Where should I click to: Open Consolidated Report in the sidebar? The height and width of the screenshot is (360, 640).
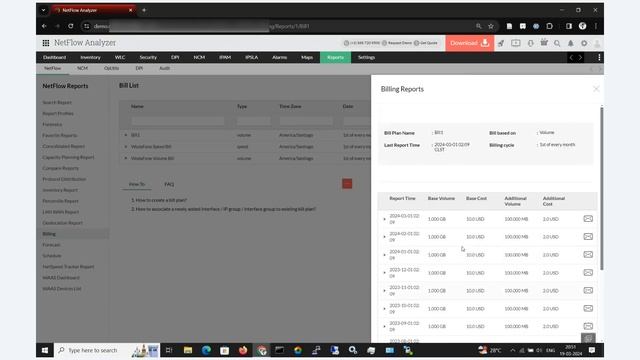pos(64,146)
